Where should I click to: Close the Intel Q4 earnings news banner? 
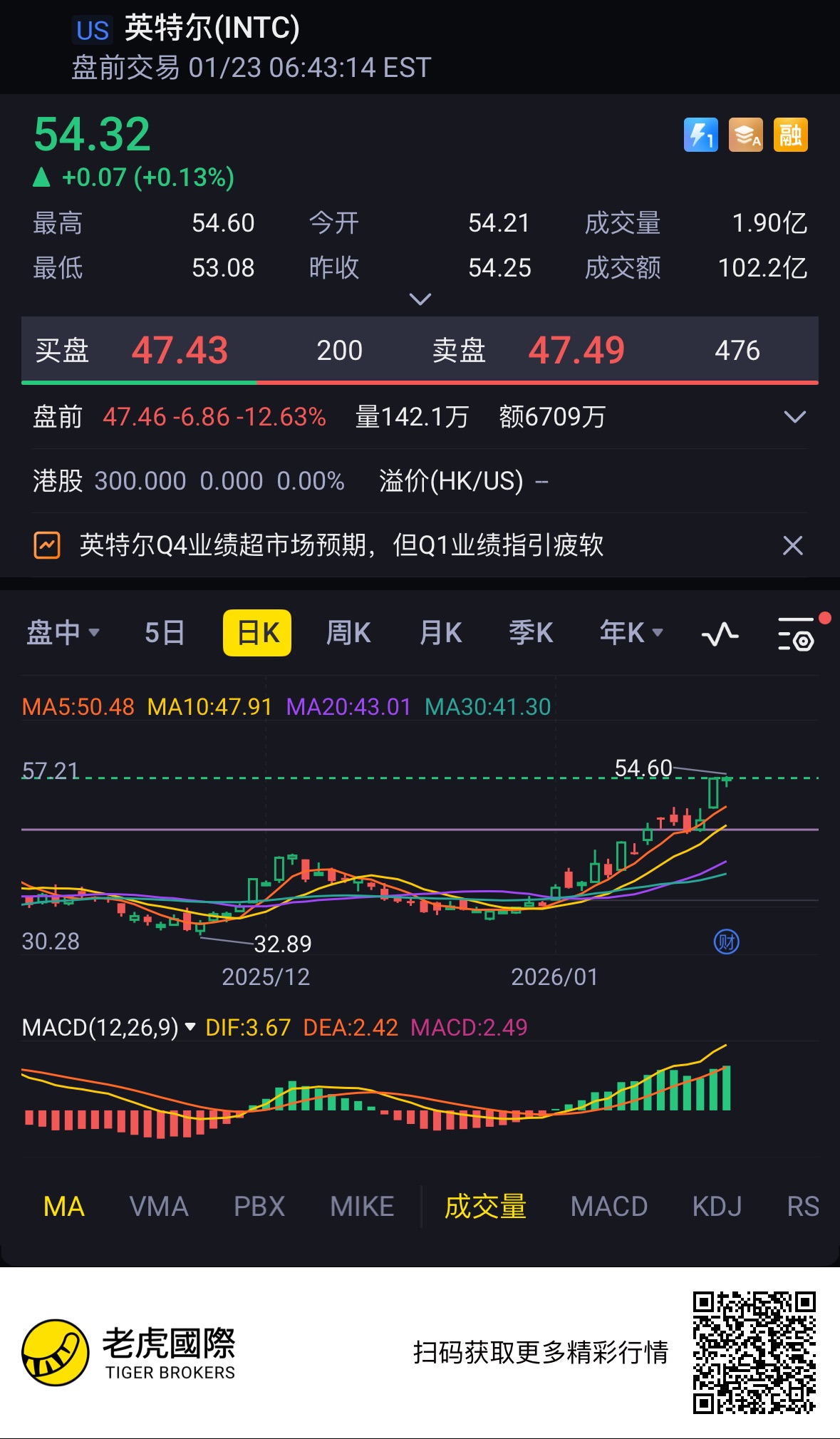pyautogui.click(x=792, y=545)
